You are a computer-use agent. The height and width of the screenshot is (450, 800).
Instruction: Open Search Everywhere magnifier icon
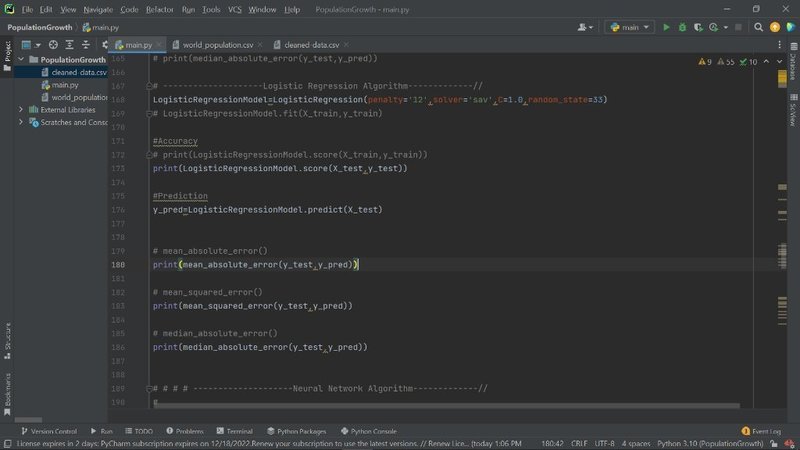tap(757, 27)
